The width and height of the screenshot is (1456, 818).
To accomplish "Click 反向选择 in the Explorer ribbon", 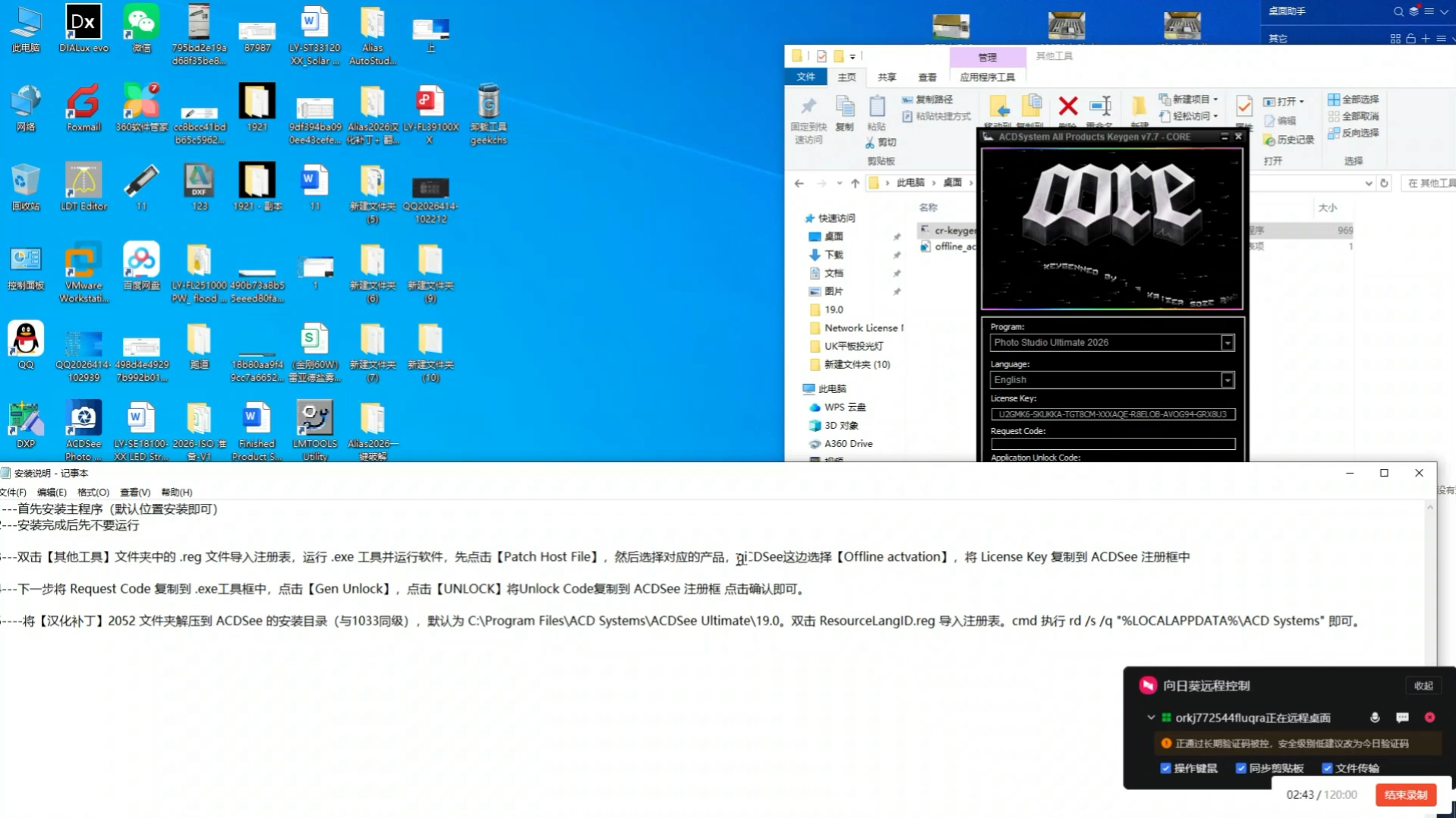I will tap(1354, 133).
